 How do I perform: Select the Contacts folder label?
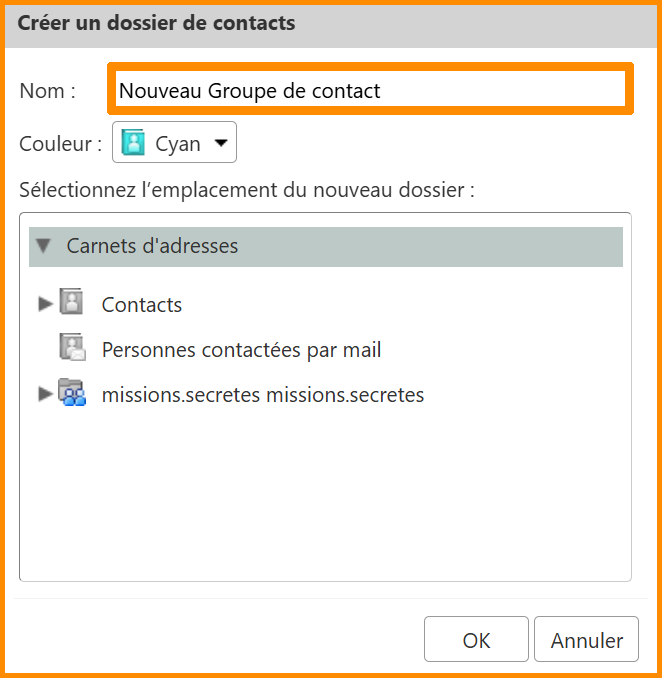142,305
